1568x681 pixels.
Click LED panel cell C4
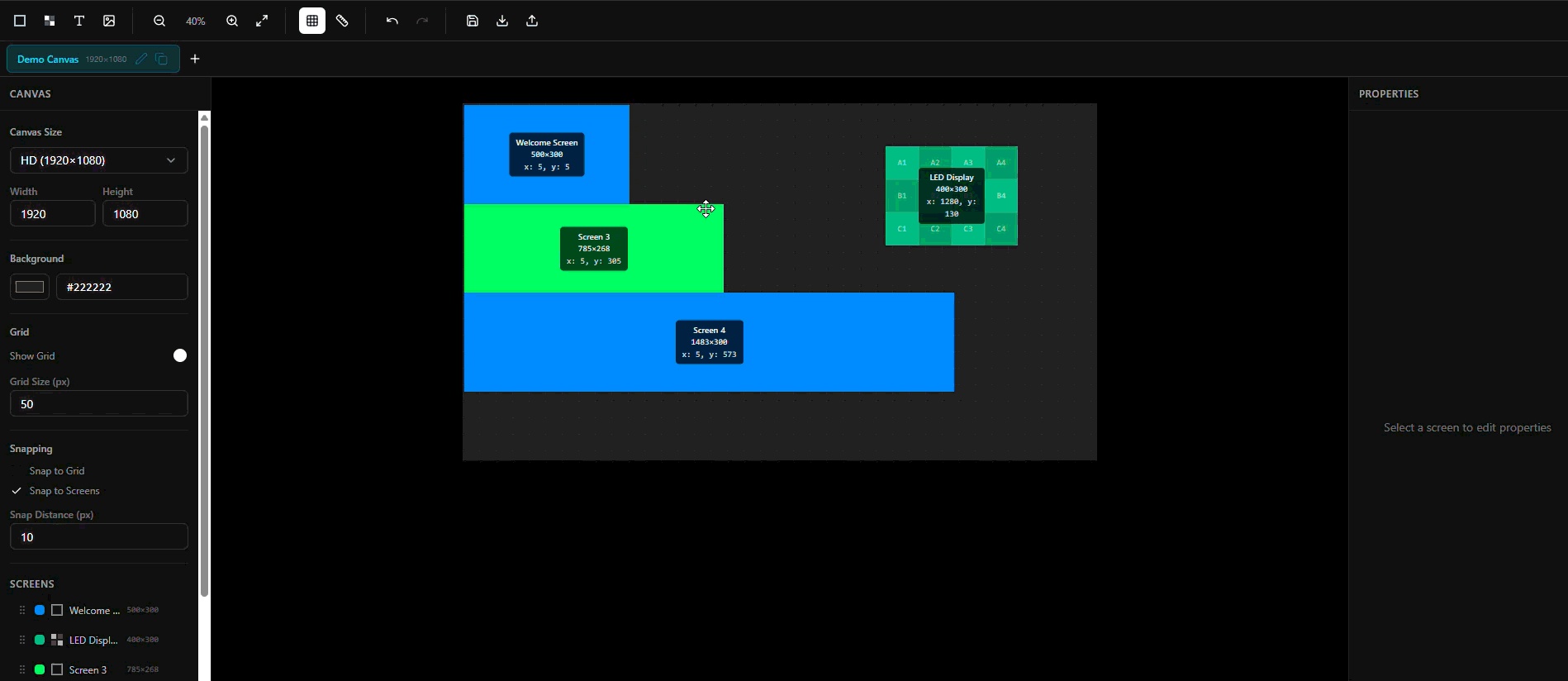(1001, 229)
